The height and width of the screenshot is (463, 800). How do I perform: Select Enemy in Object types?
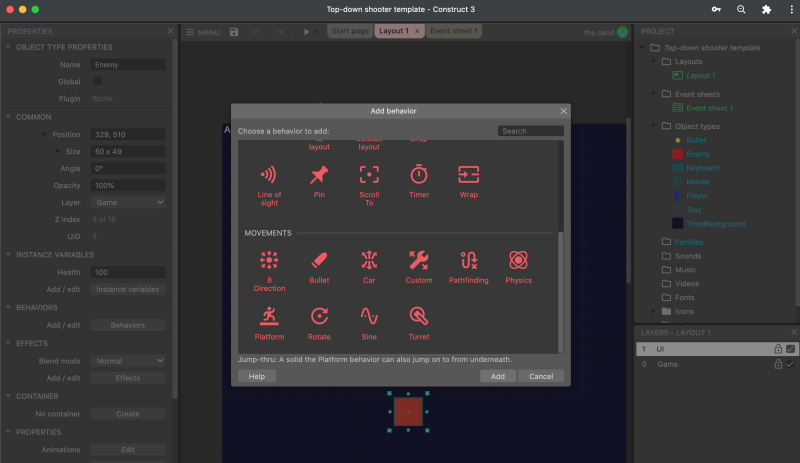[697, 154]
